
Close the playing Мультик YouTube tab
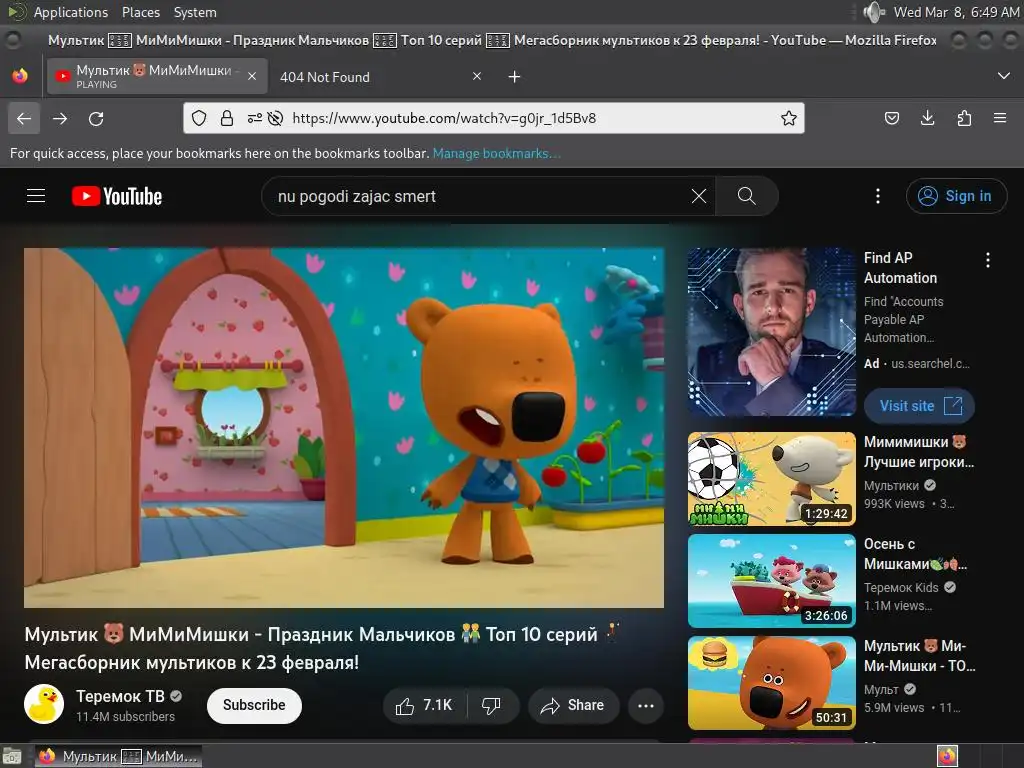(251, 76)
